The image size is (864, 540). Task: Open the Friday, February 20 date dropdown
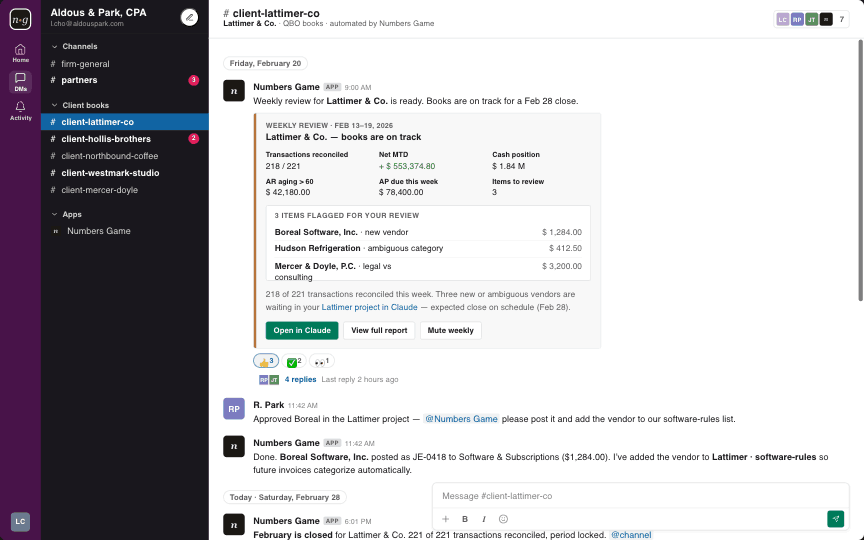point(265,63)
